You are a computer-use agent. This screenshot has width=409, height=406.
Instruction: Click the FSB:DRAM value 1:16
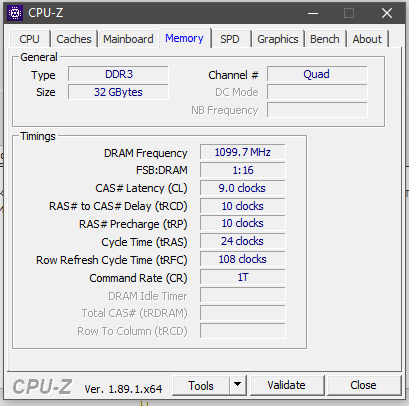point(243,170)
